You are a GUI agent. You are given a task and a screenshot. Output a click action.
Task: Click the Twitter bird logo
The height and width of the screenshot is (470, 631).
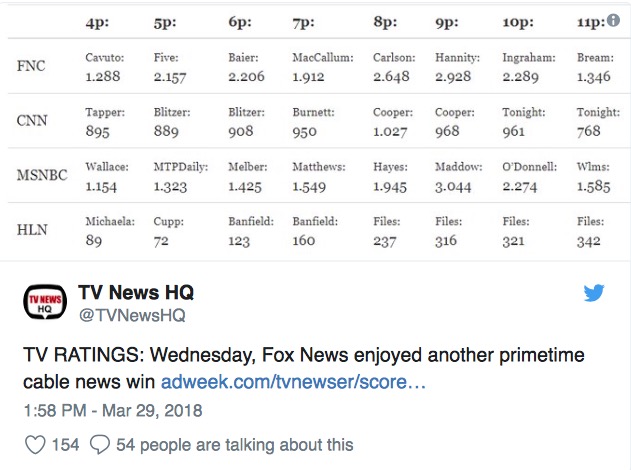(594, 293)
